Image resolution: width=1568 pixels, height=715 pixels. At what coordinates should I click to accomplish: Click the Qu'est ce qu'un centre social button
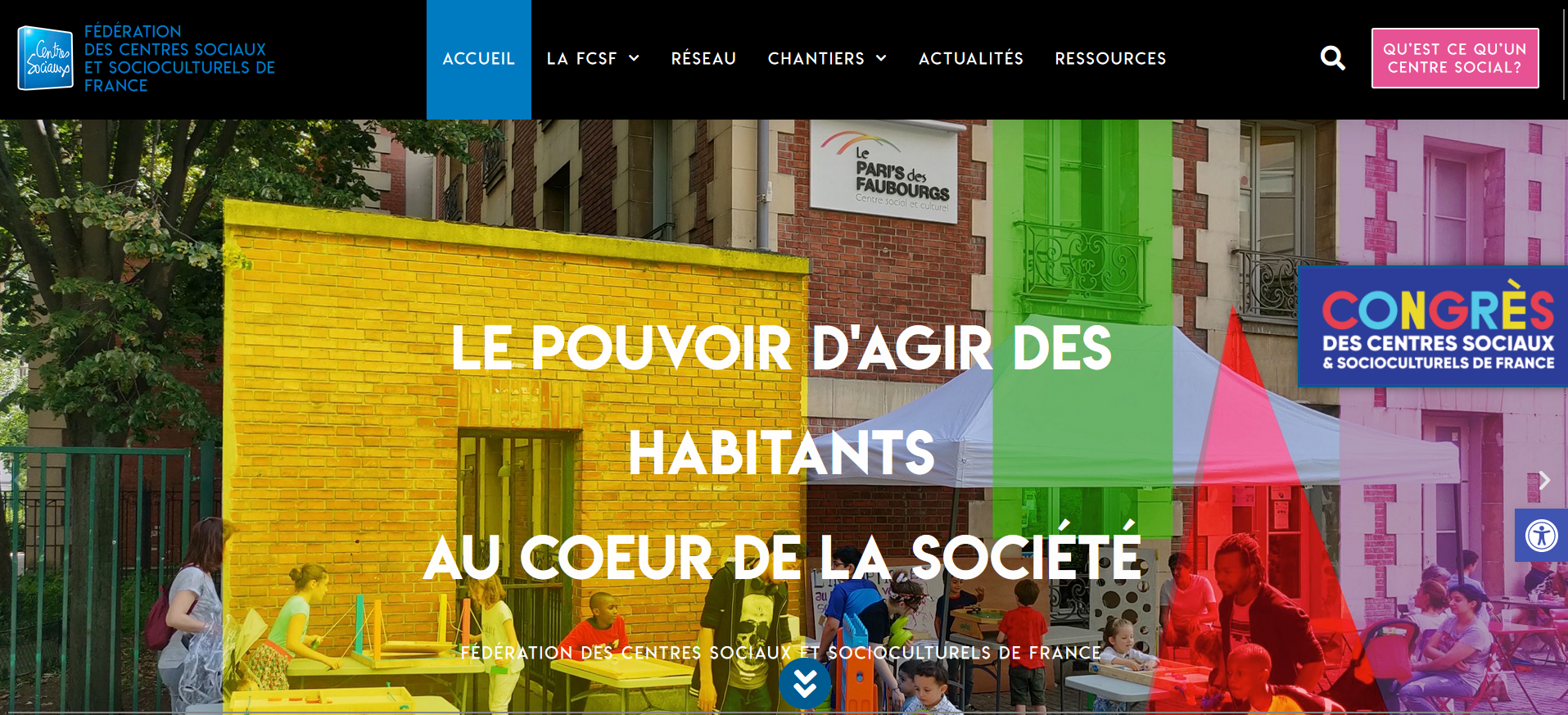tap(1455, 58)
